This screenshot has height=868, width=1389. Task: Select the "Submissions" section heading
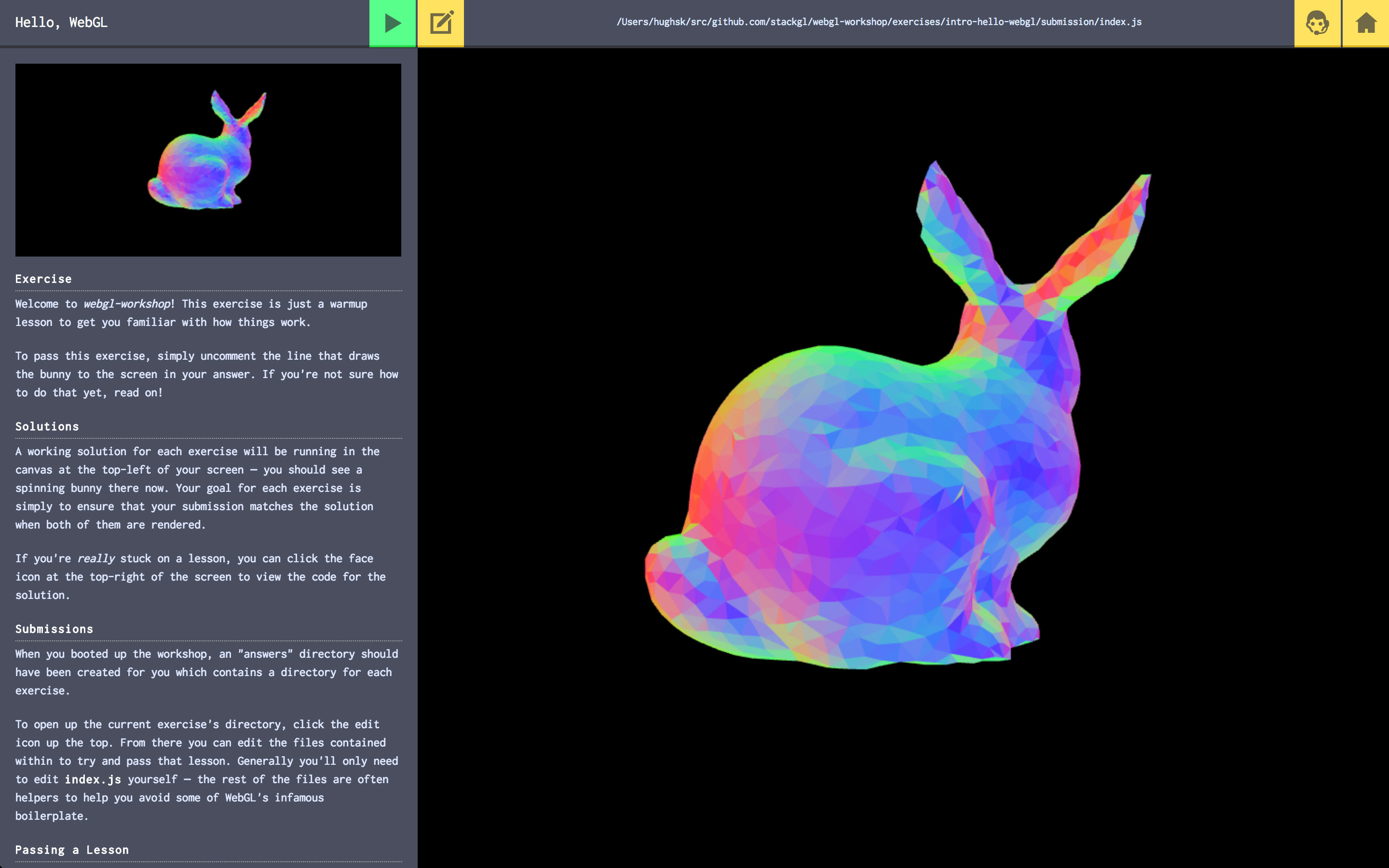[54, 629]
